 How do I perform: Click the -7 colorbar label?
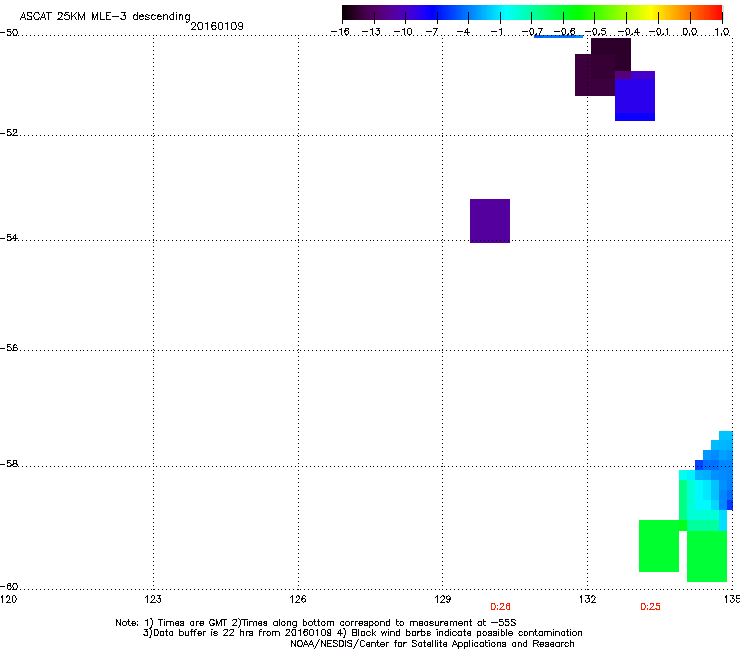click(x=432, y=32)
